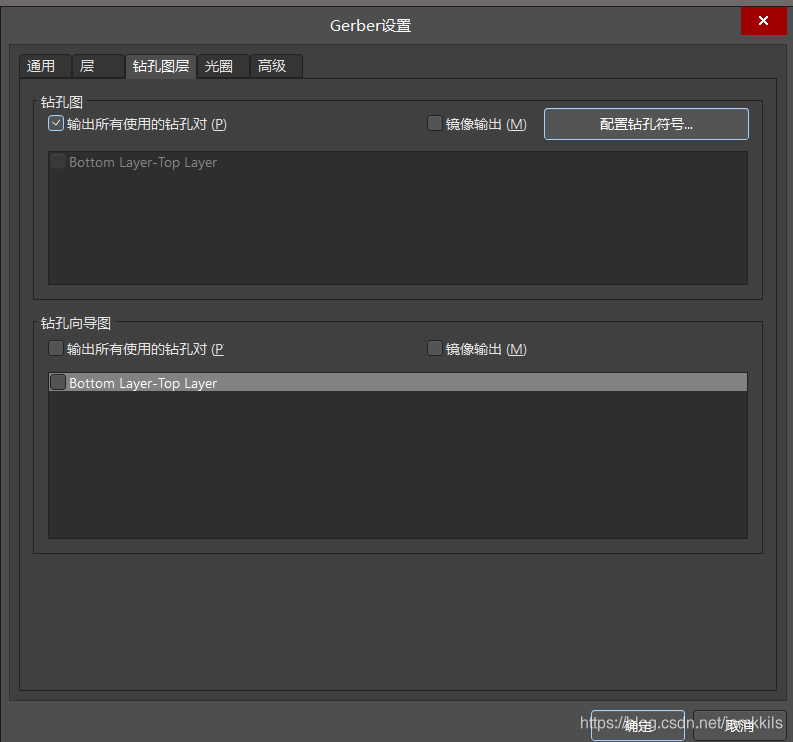Confirm with the 确定 button
This screenshot has height=742, width=793.
tap(637, 726)
